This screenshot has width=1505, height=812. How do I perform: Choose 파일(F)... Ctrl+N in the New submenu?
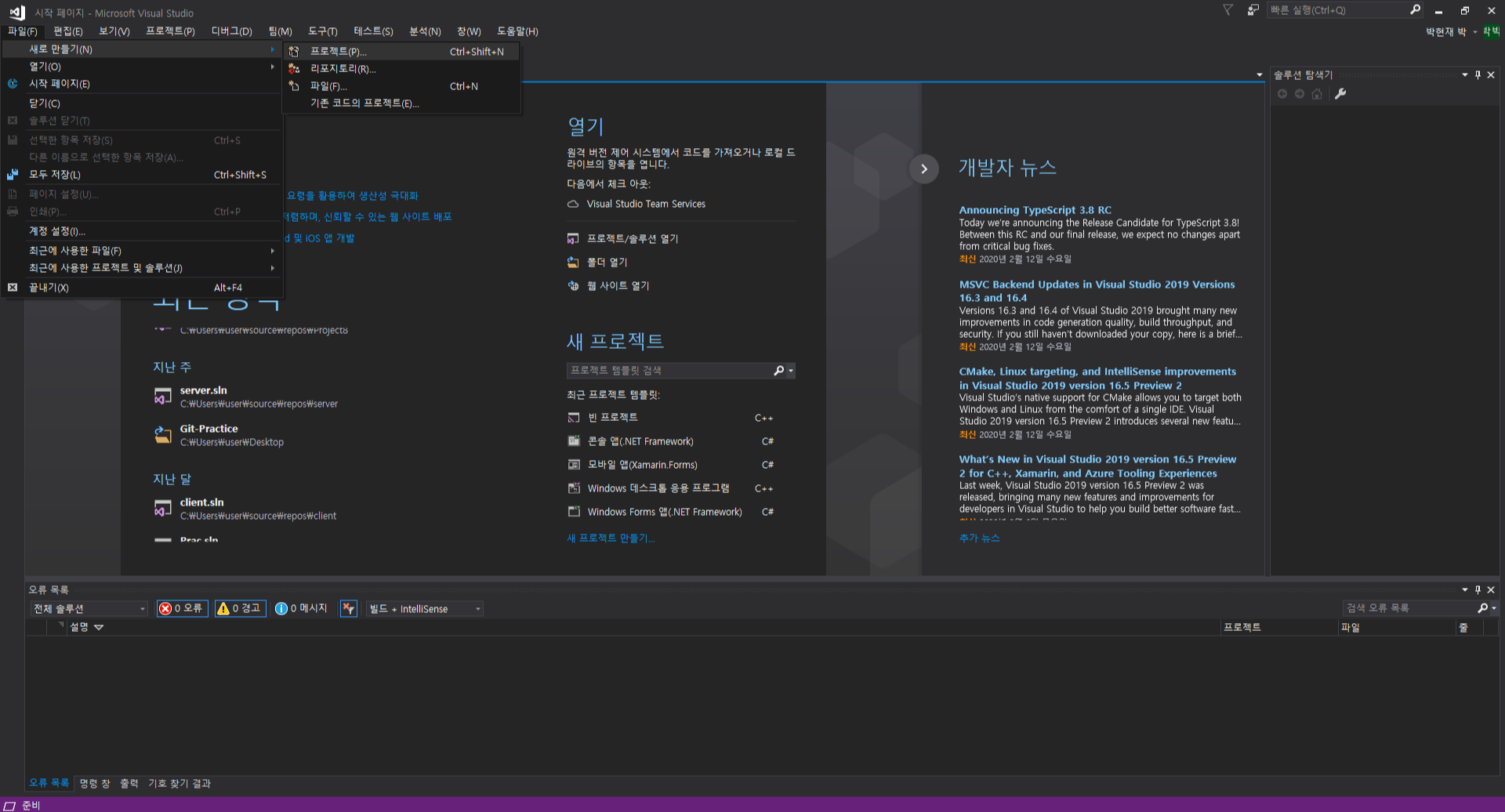click(401, 86)
